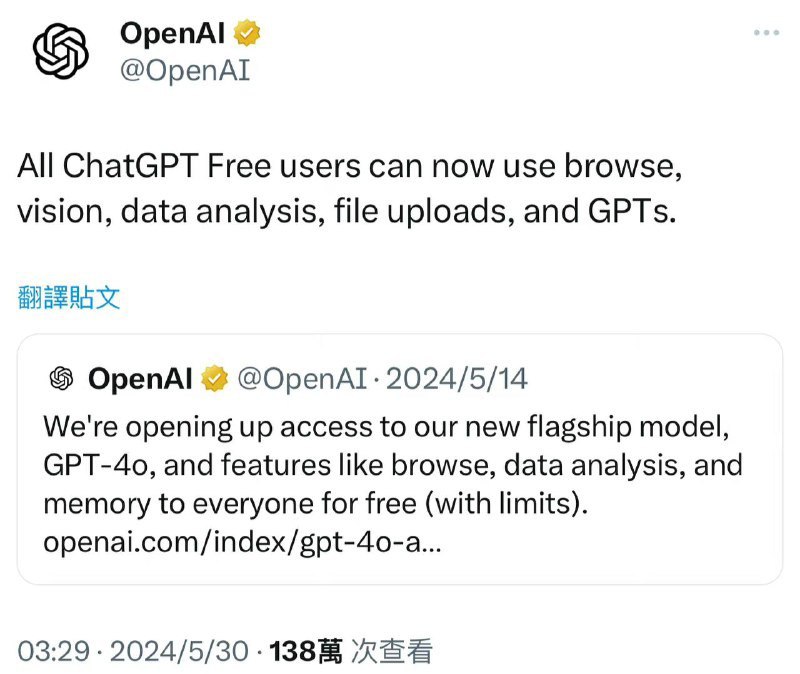Click the main tweet text about ChatGPT Free users
Image resolution: width=800 pixels, height=674 pixels.
point(350,188)
